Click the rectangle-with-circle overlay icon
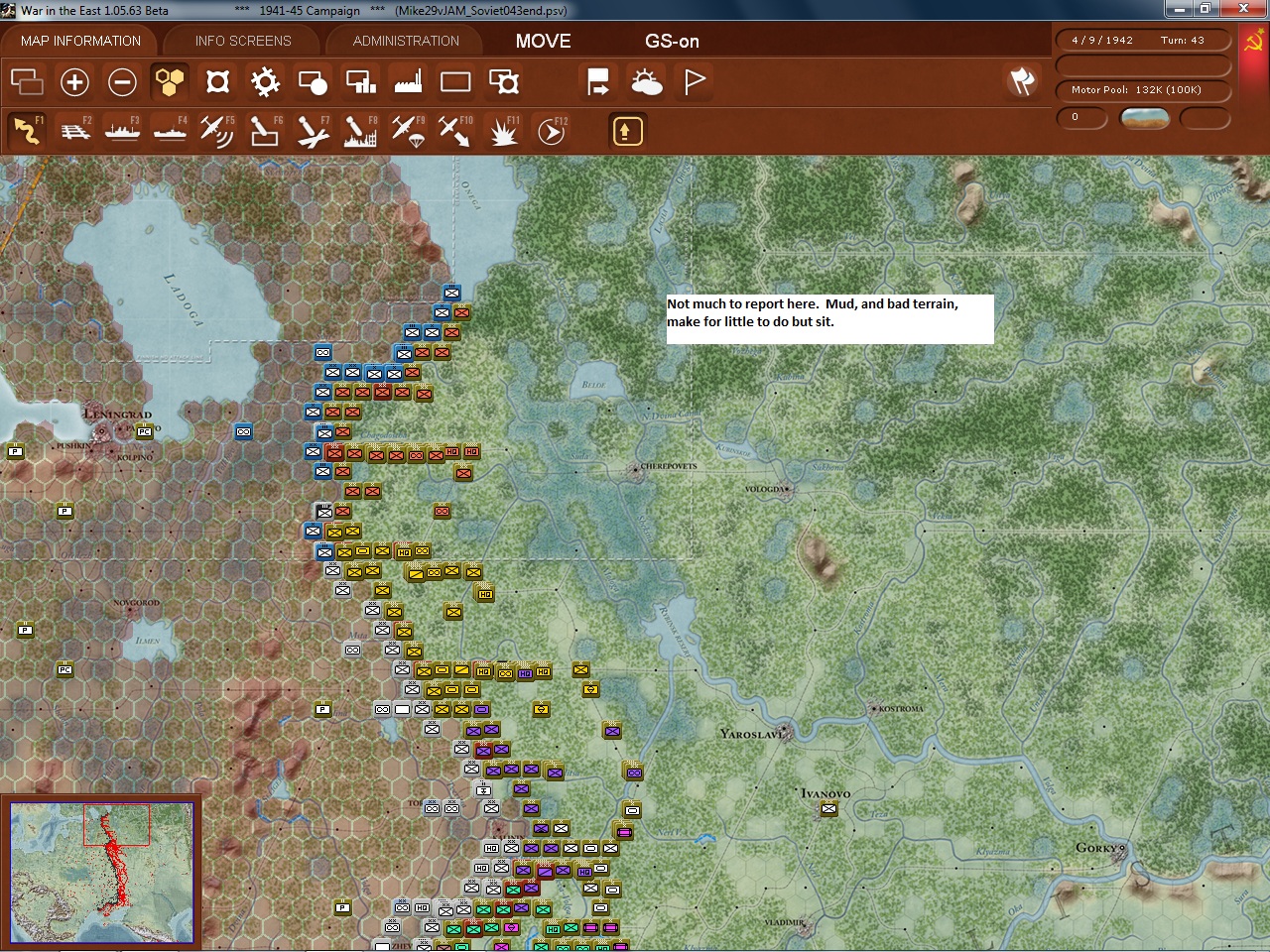Image resolution: width=1270 pixels, height=952 pixels. coord(313,81)
